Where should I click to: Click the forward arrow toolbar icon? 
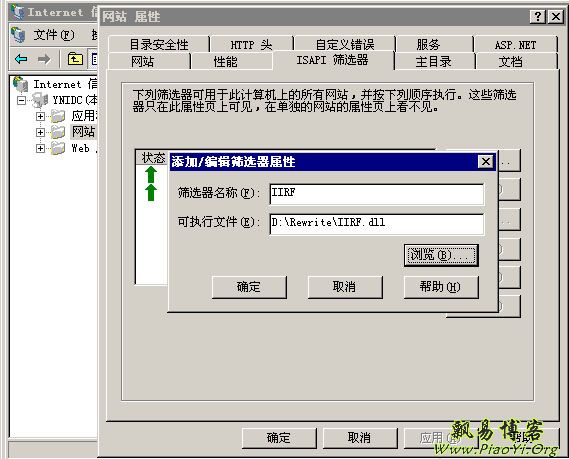[44, 59]
